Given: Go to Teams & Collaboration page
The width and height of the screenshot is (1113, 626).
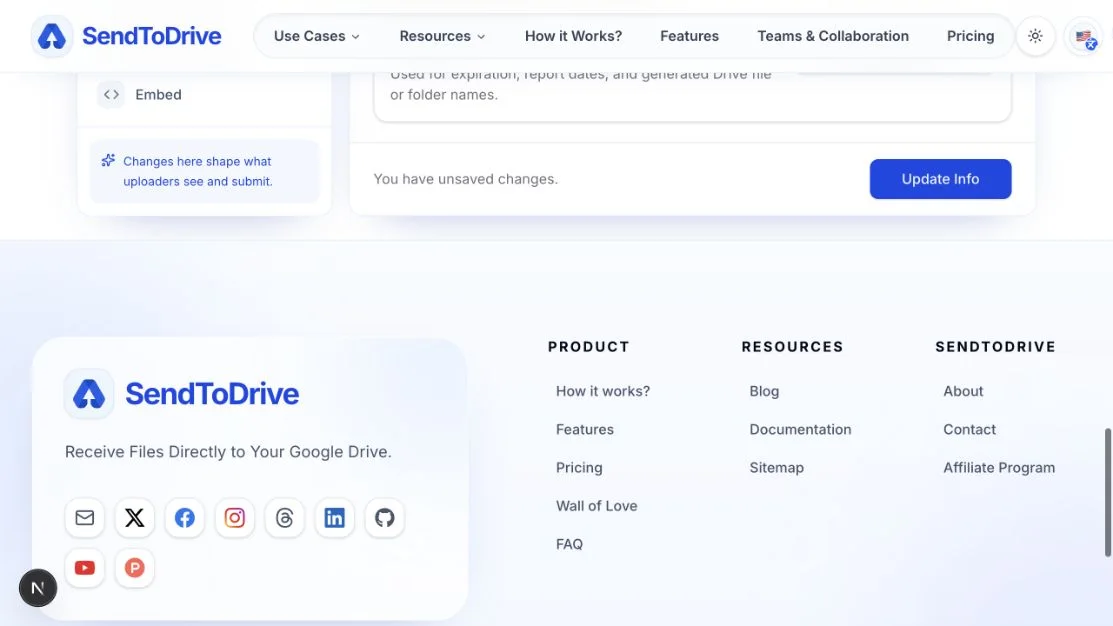Looking at the screenshot, I should click(833, 35).
